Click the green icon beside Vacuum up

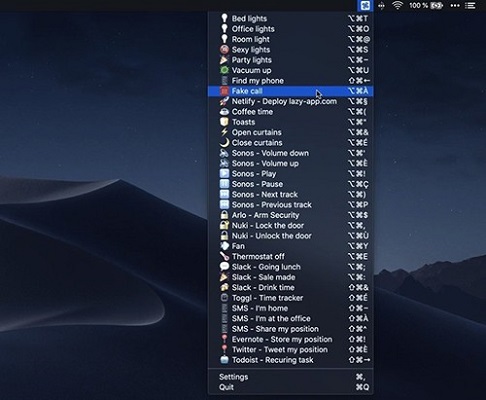pyautogui.click(x=224, y=70)
